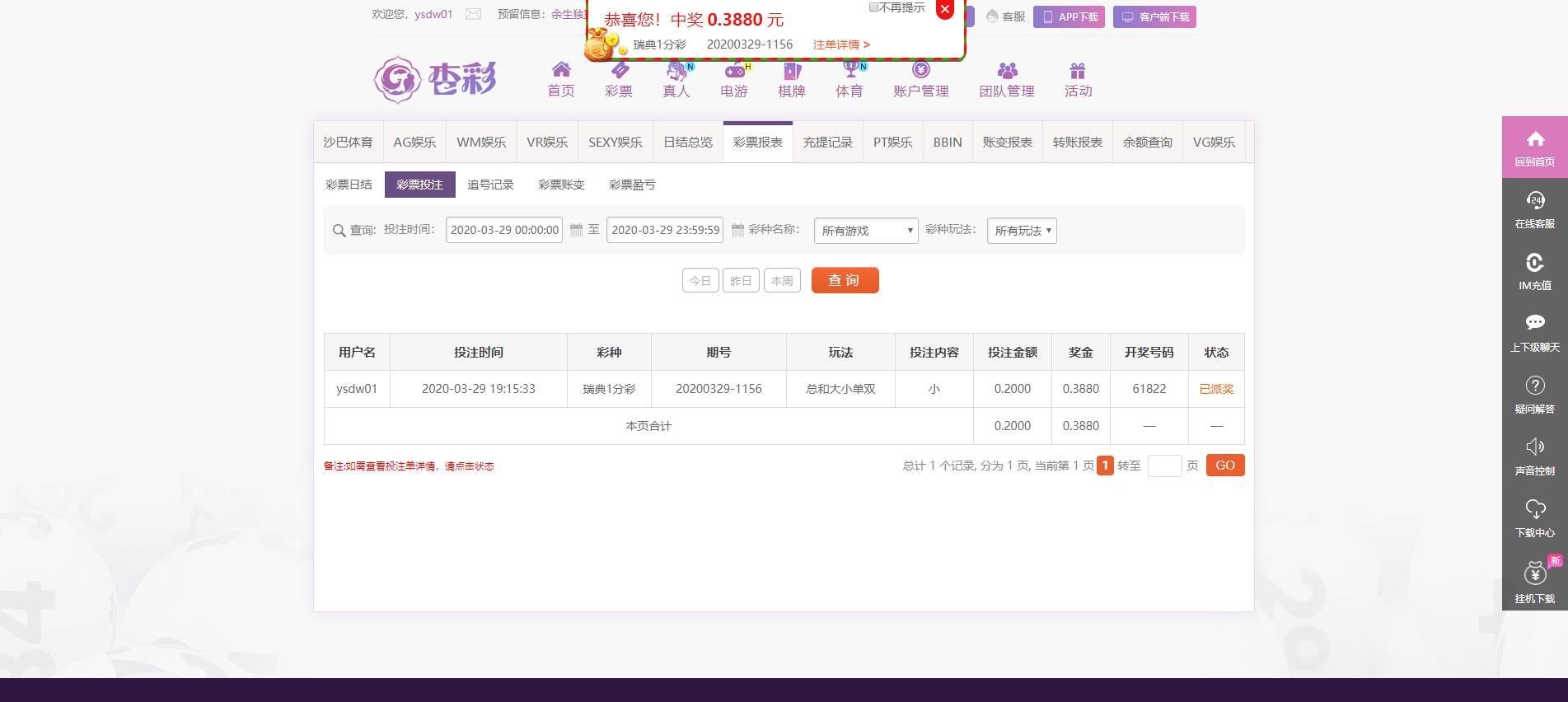Switch to VR娱乐 tab

pos(547,142)
